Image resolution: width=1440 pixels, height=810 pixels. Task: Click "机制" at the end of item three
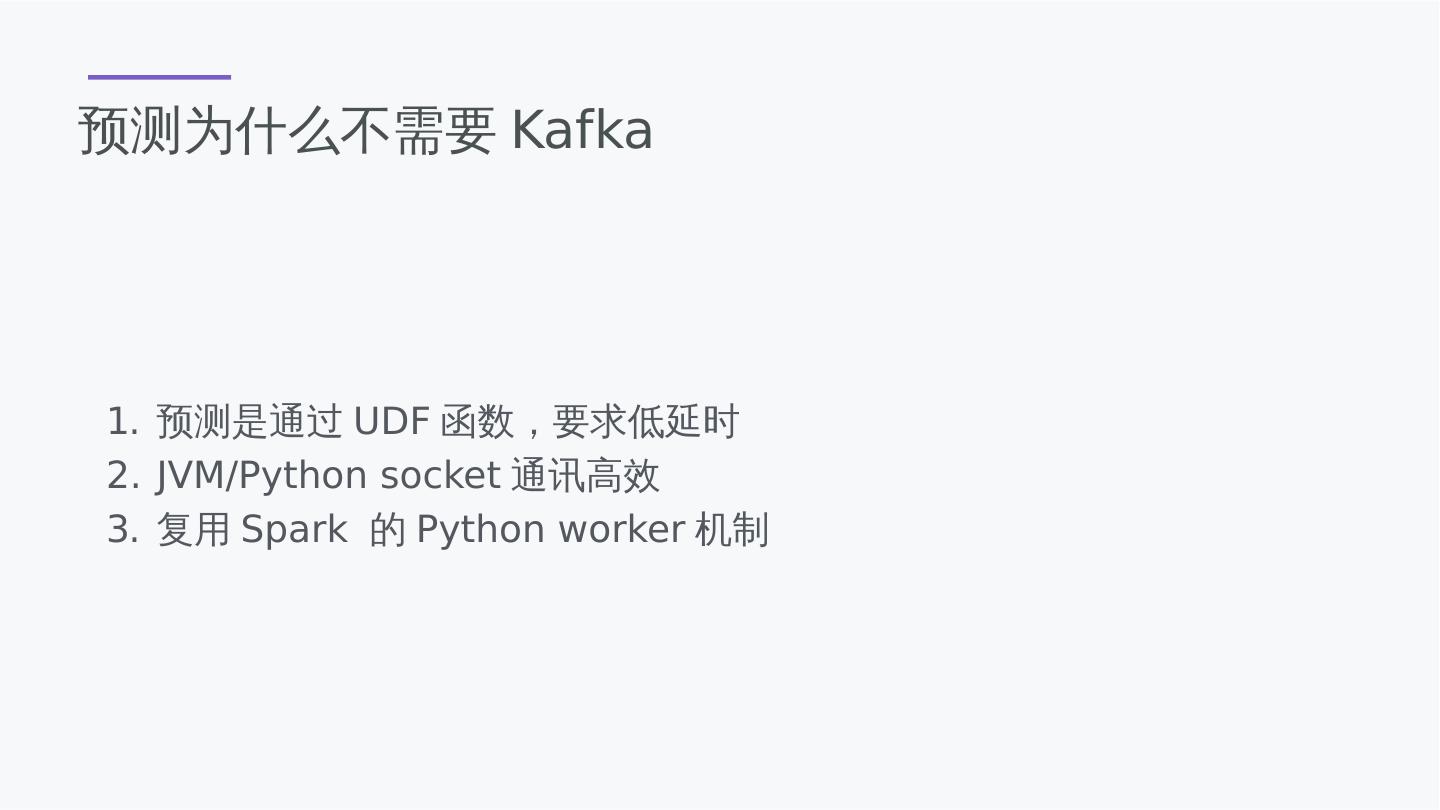(732, 530)
